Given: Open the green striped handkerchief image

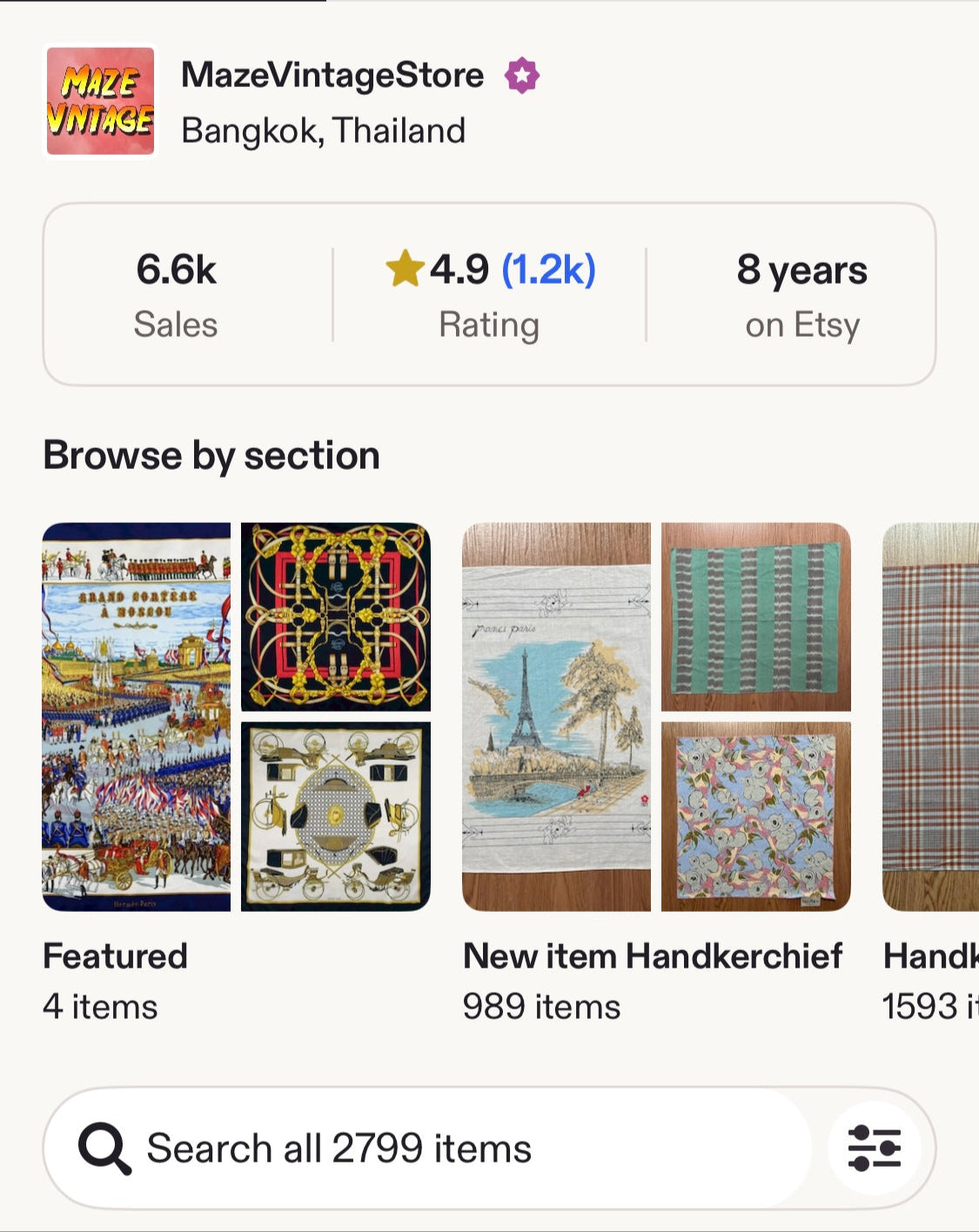Looking at the screenshot, I should [x=755, y=616].
